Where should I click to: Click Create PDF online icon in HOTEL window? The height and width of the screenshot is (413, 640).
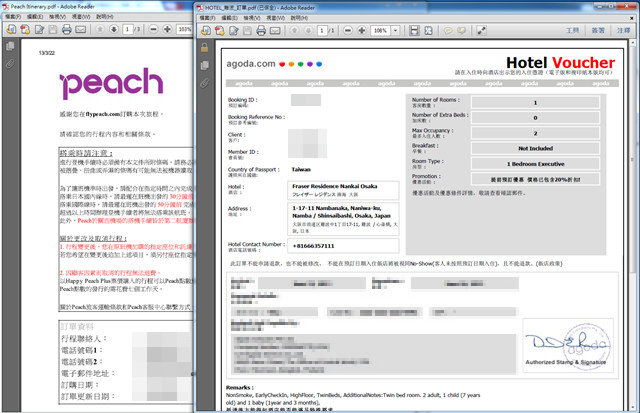point(220,31)
